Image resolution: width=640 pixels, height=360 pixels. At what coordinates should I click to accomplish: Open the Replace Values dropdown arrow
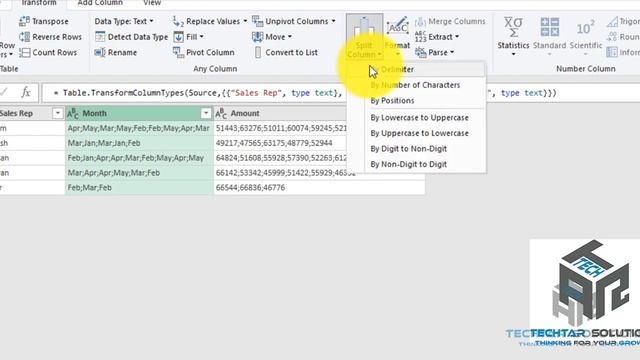pyautogui.click(x=245, y=21)
